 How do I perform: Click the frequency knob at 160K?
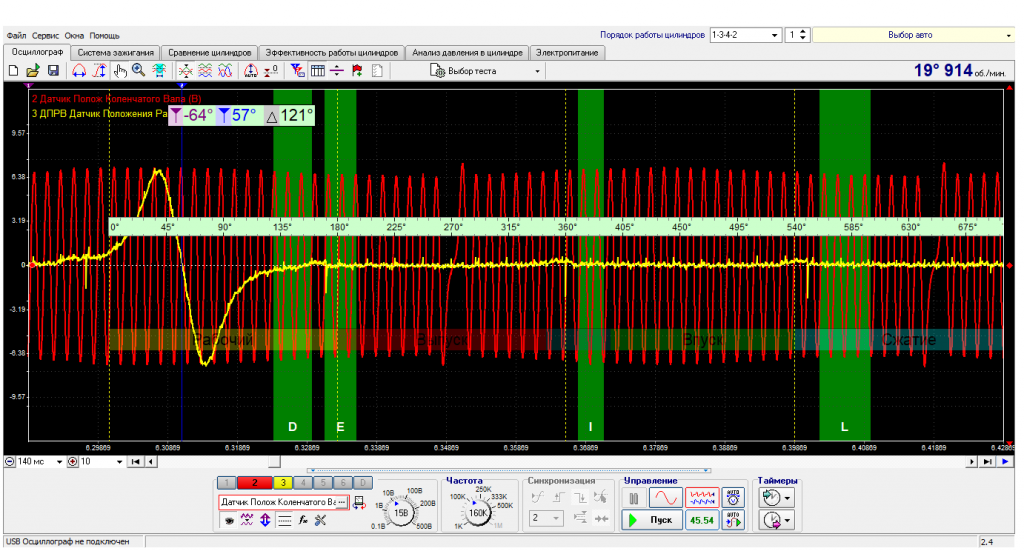point(478,512)
